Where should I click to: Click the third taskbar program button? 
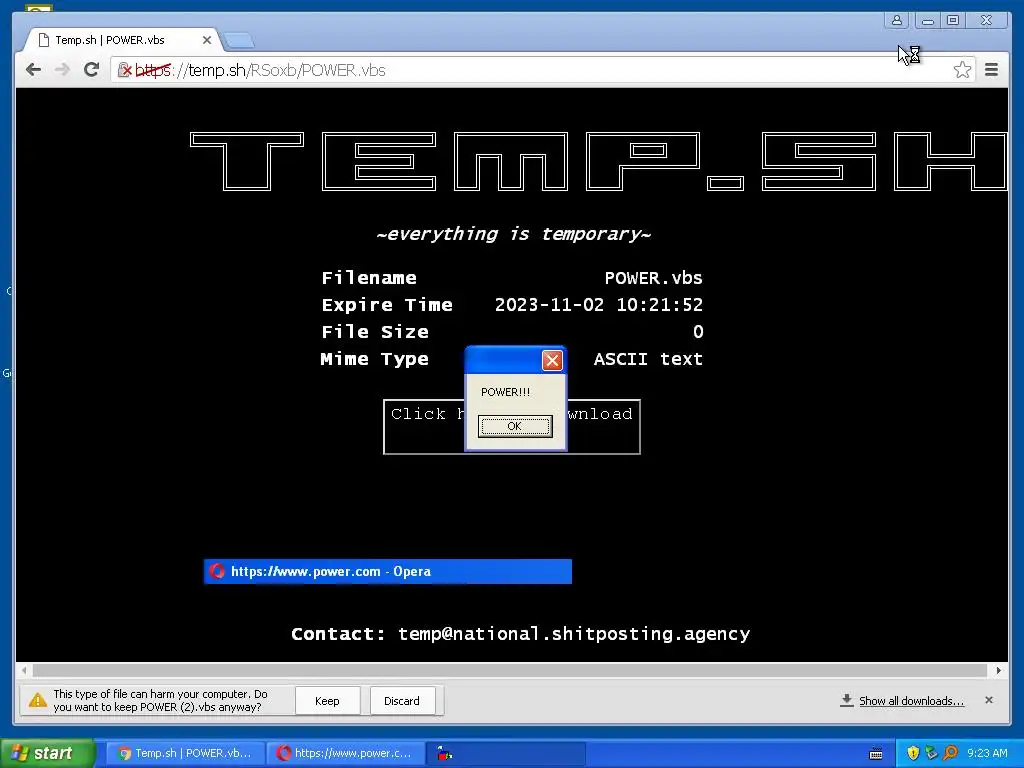tap(506, 753)
